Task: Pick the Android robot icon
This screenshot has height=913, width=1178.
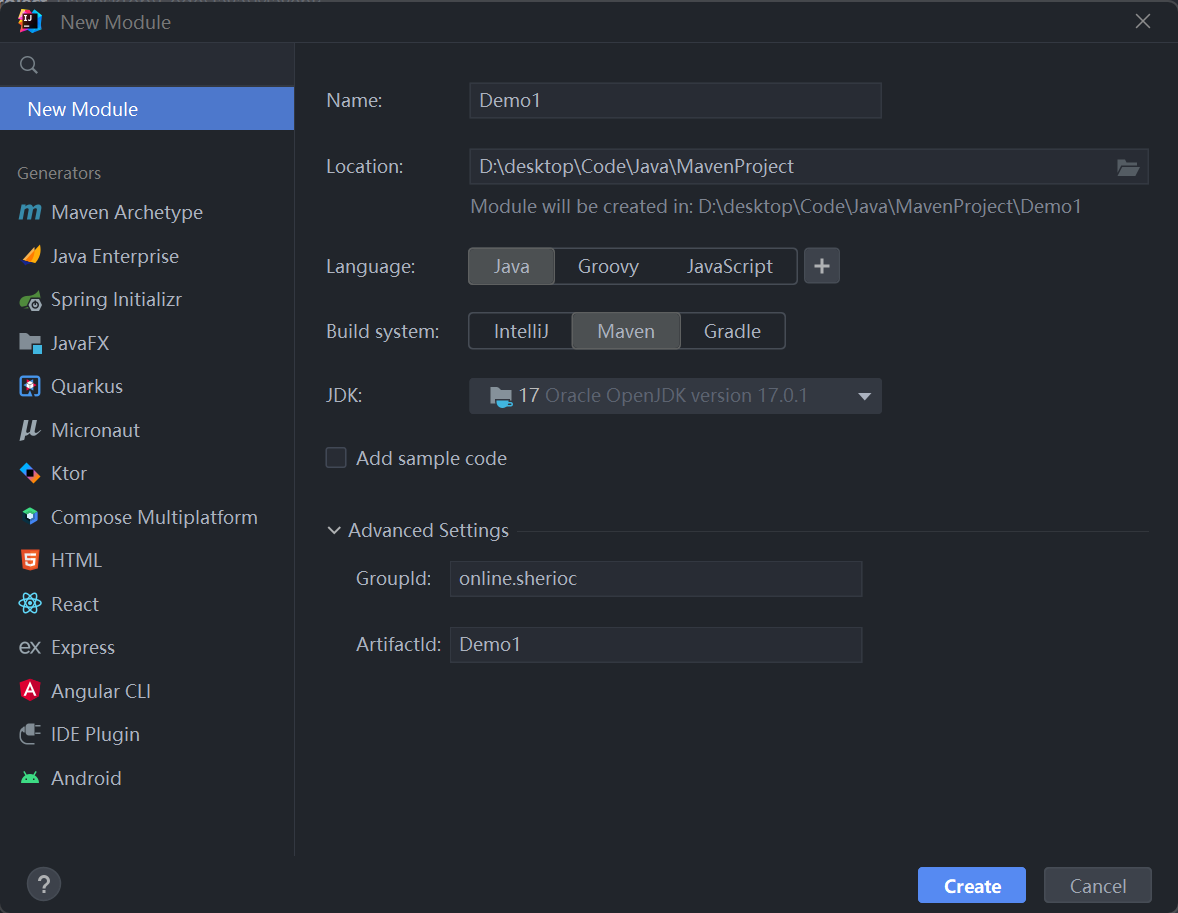Action: pos(30,778)
